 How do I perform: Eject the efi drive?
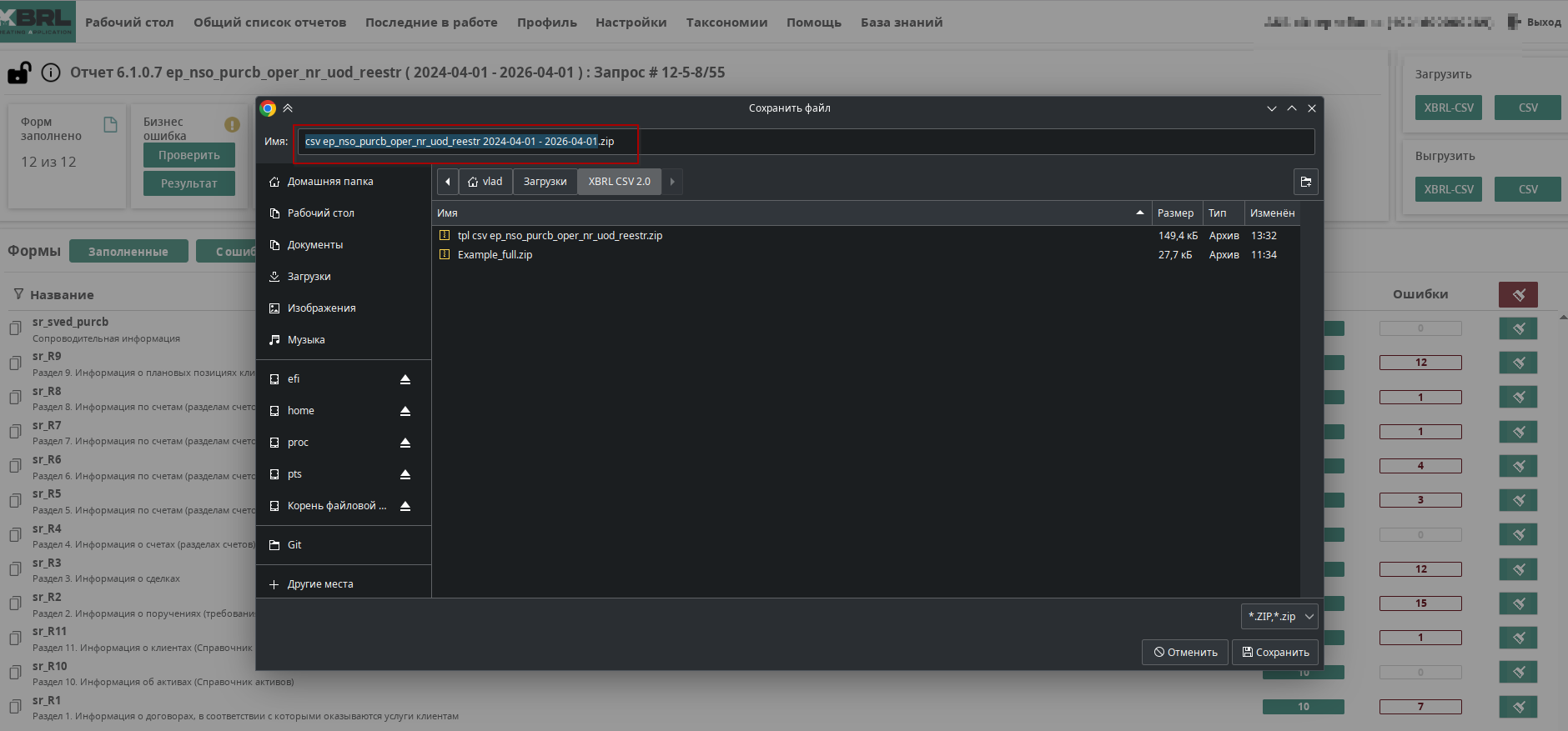pos(405,379)
